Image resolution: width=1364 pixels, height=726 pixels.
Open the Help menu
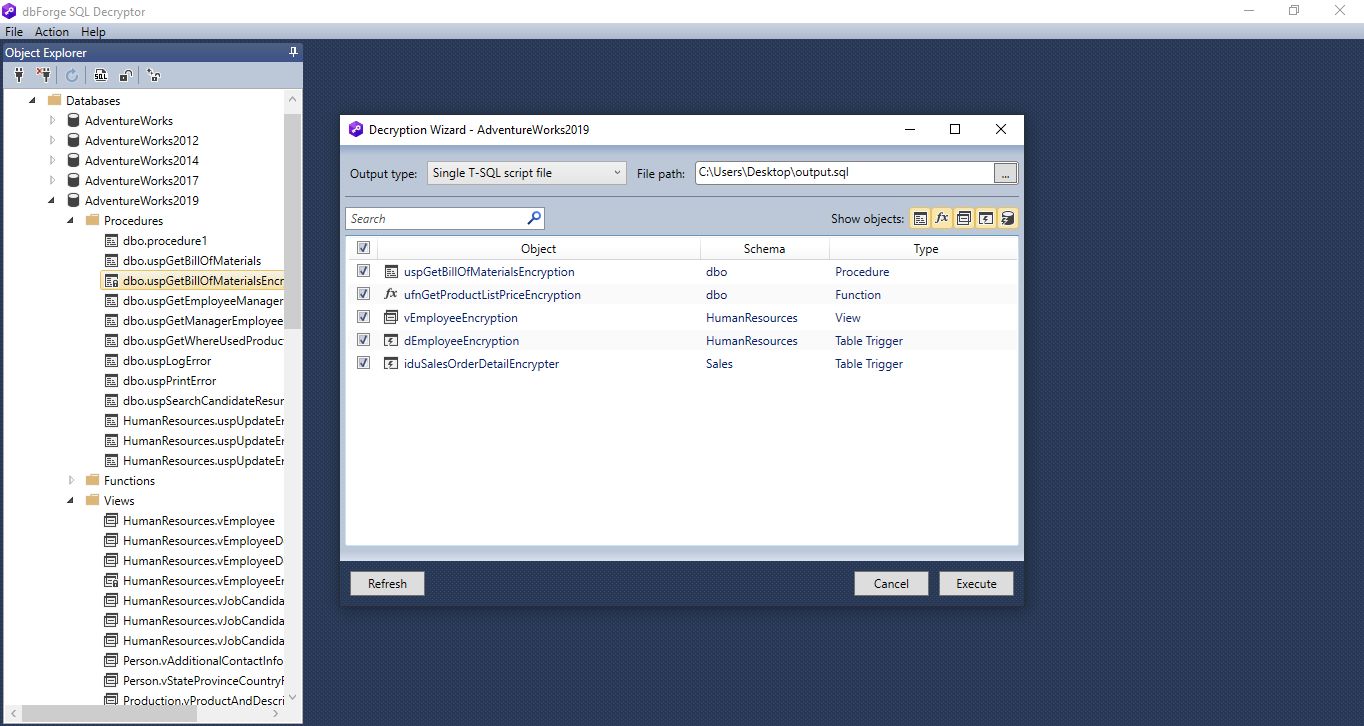[92, 31]
